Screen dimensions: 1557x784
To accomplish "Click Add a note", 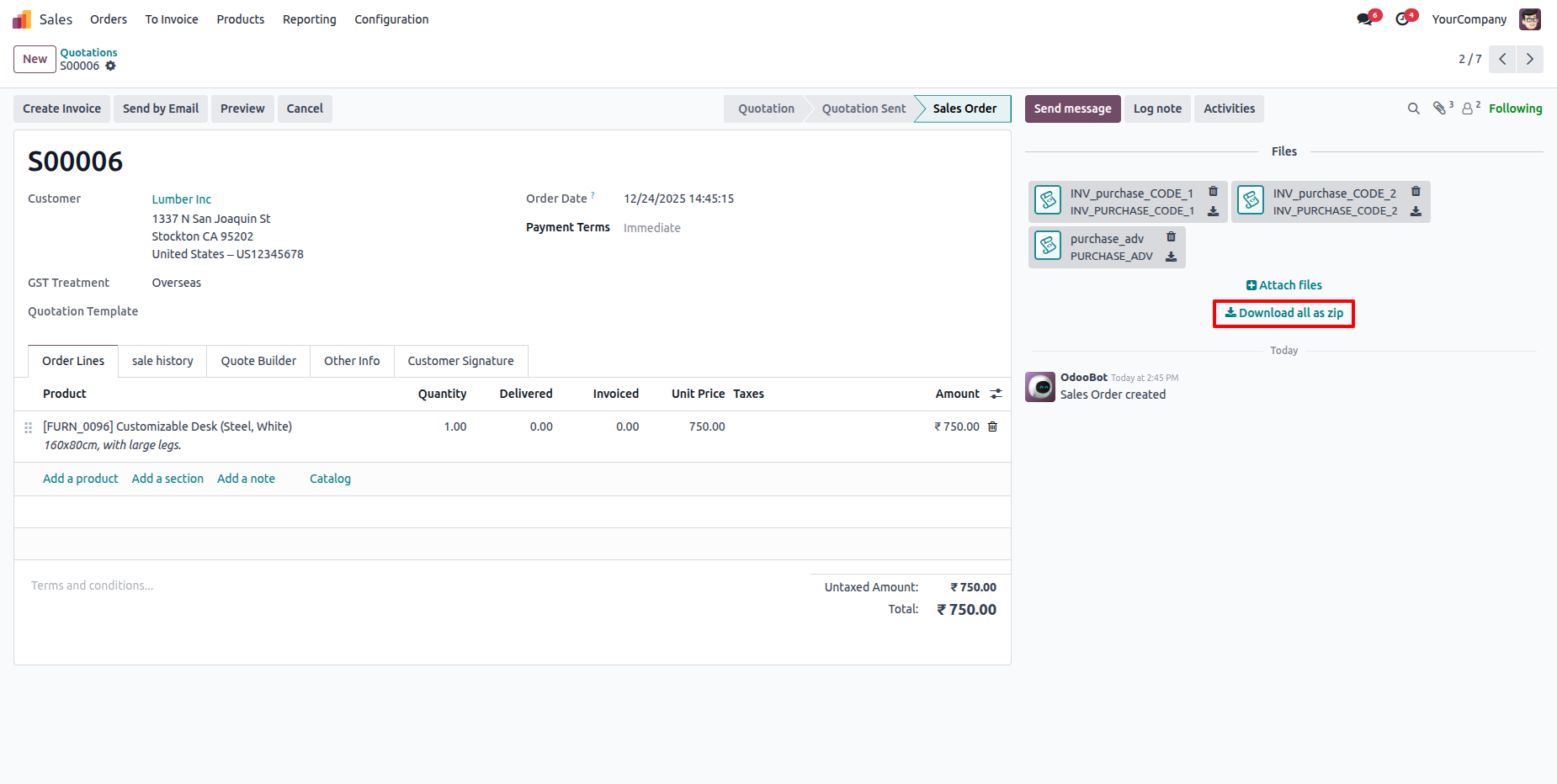I will point(246,479).
